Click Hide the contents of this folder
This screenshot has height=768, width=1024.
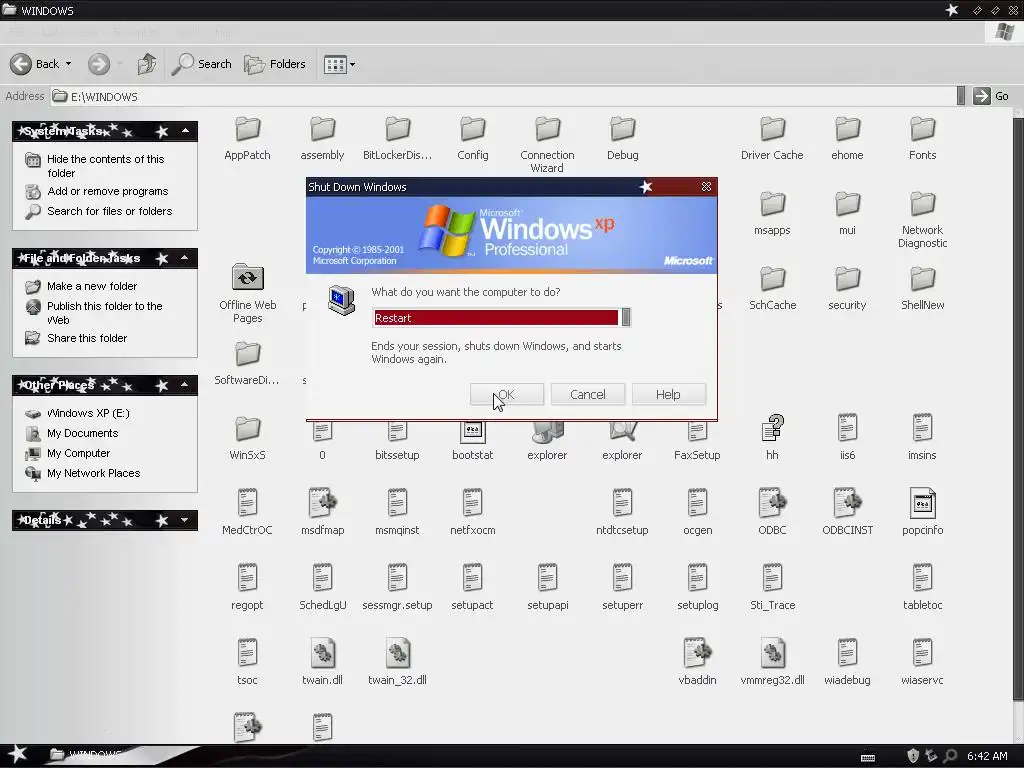[105, 166]
